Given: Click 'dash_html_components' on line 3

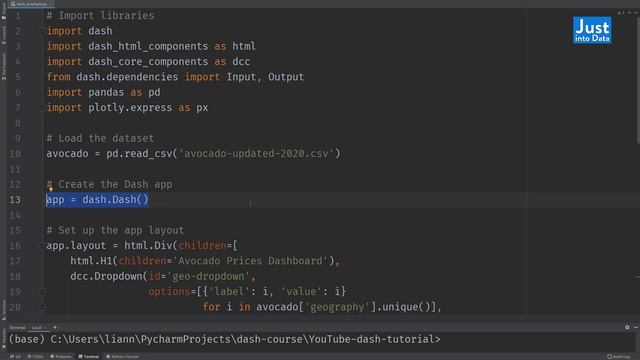Looking at the screenshot, I should point(148,47).
